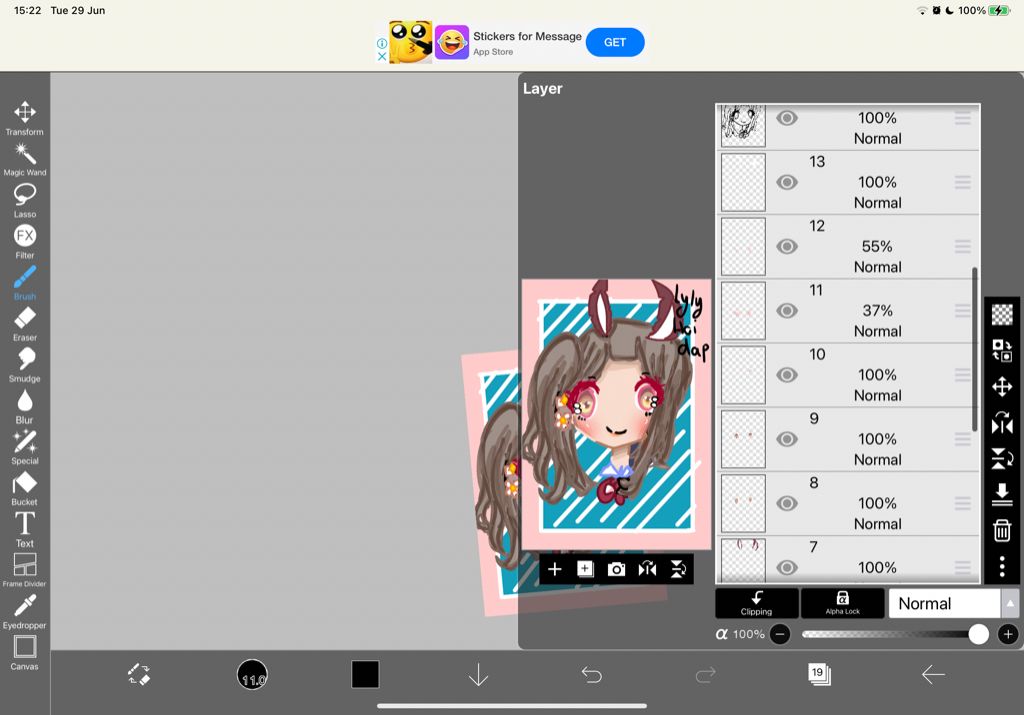Hide the topmost sketch layer eye
Screen dimensions: 1024x715
786,118
